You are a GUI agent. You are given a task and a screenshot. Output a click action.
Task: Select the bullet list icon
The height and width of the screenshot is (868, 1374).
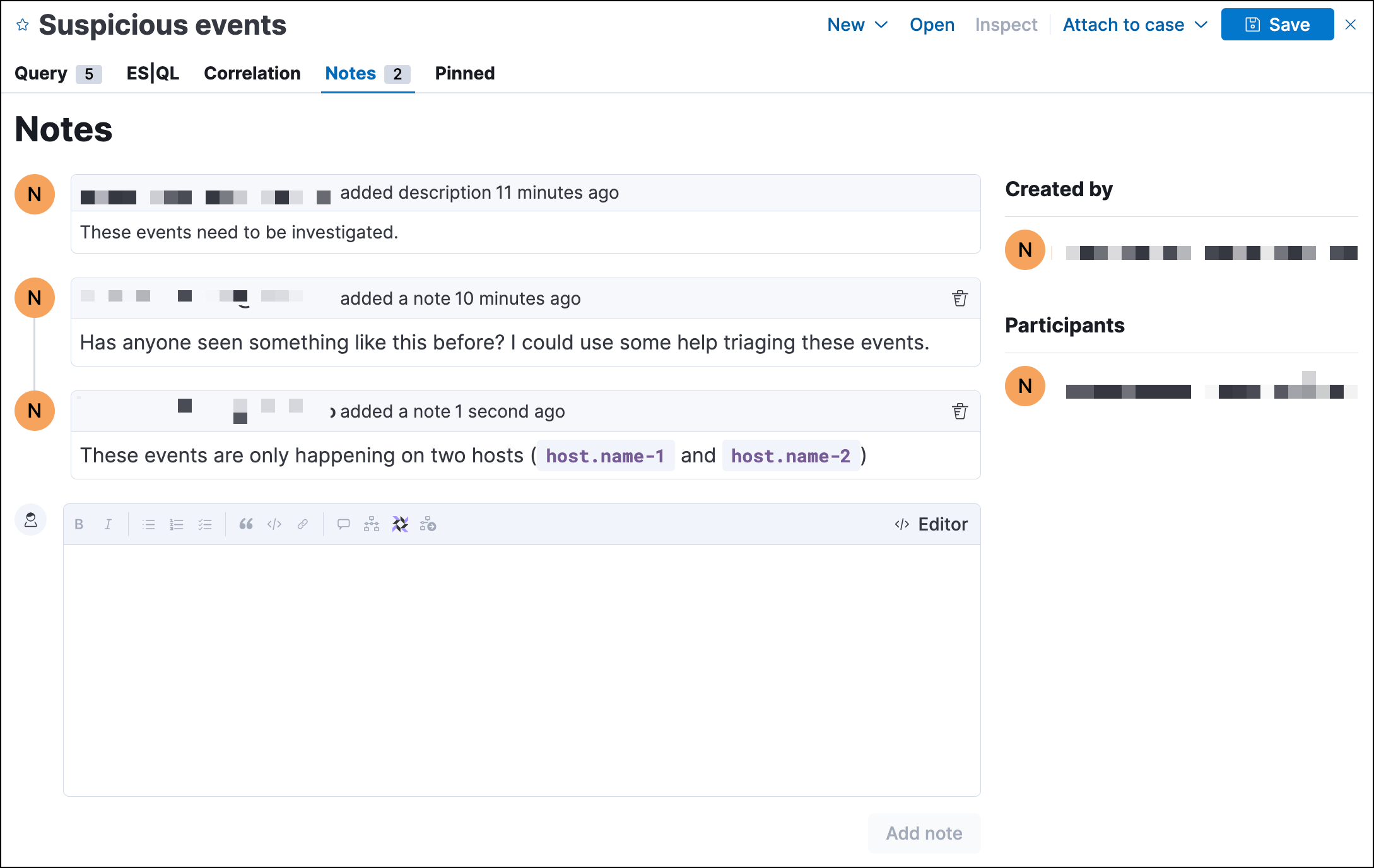[150, 524]
